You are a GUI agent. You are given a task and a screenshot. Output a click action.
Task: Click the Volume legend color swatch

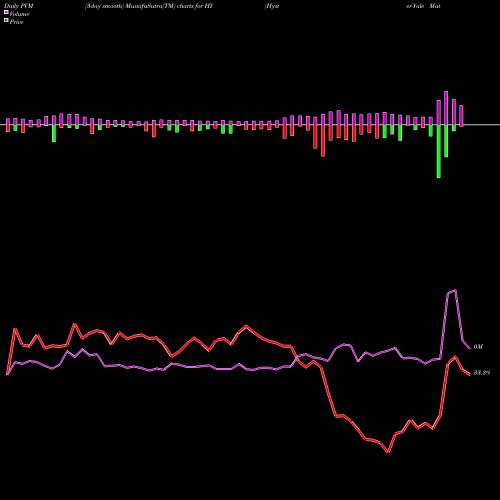point(6,12)
